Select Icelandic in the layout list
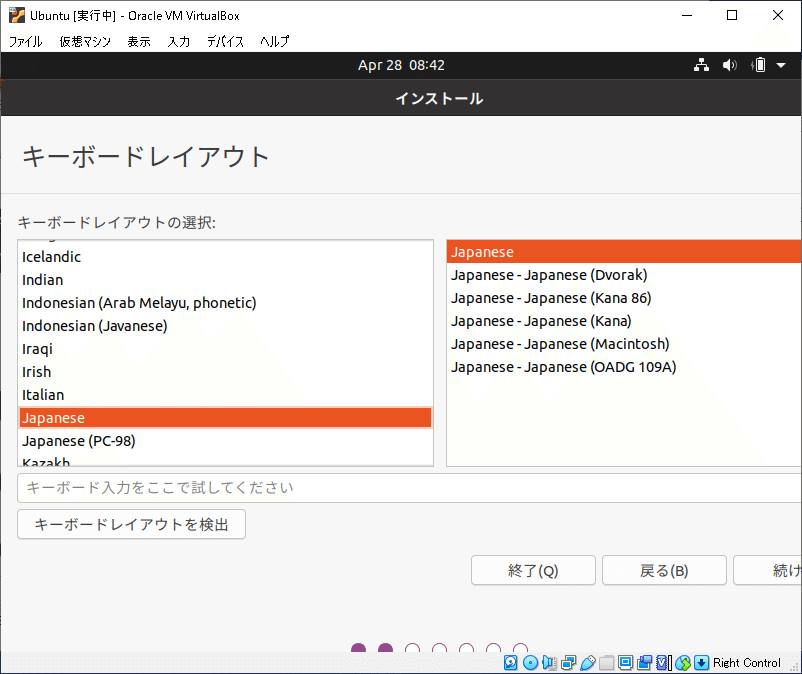Viewport: 802px width, 674px height. [x=225, y=257]
